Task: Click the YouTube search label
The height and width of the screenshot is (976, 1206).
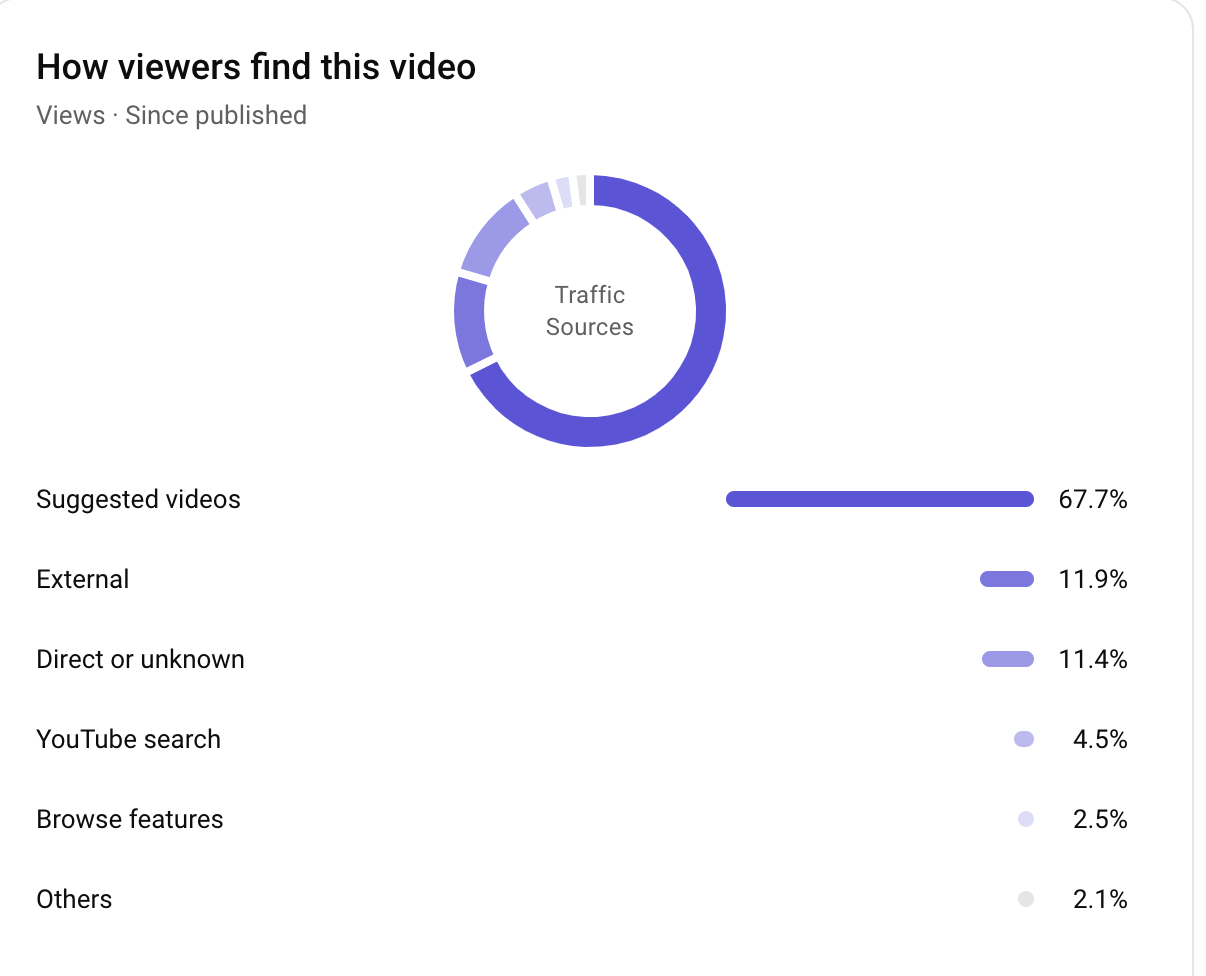Action: 128,739
